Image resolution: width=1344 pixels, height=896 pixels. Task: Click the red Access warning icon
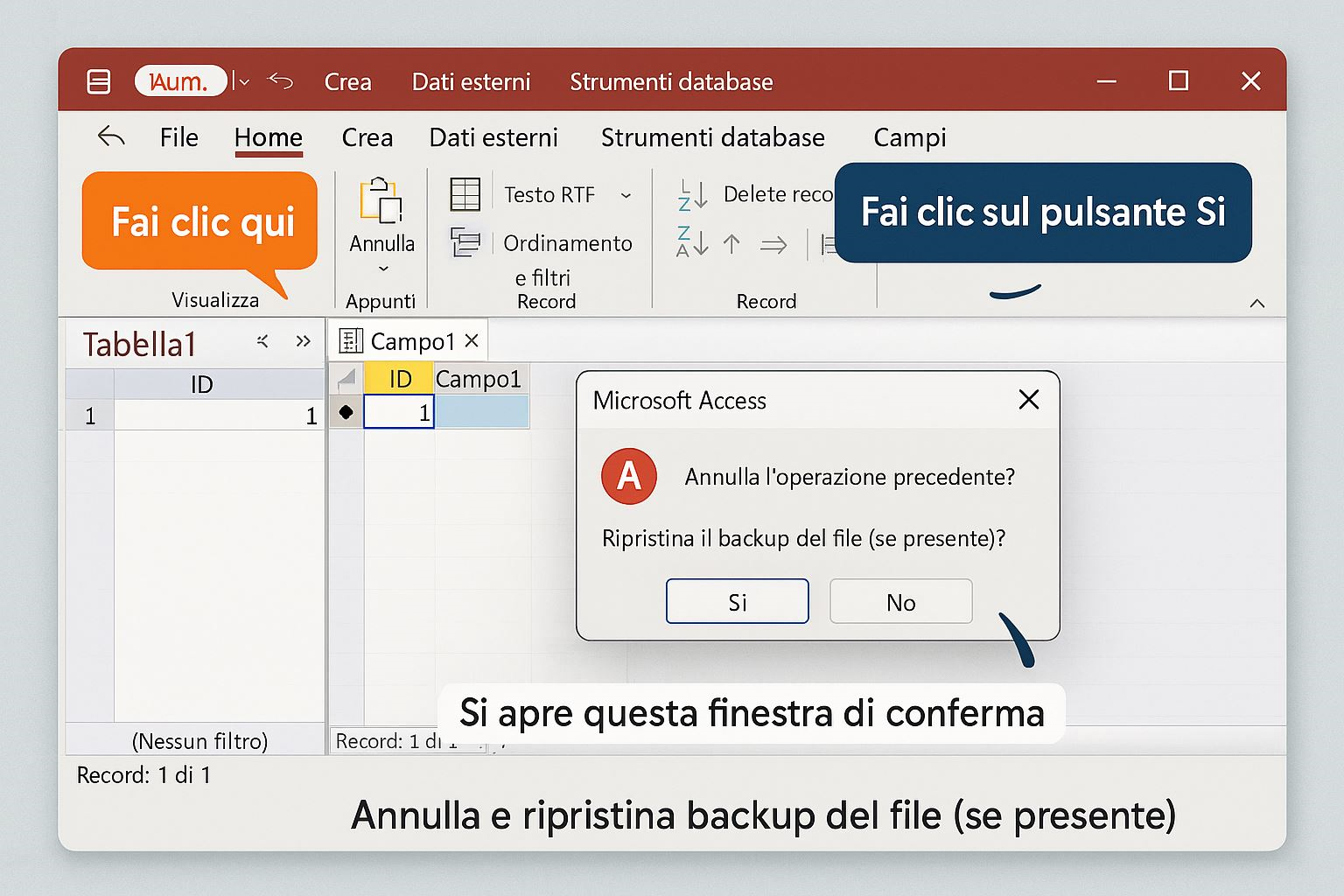tap(628, 476)
